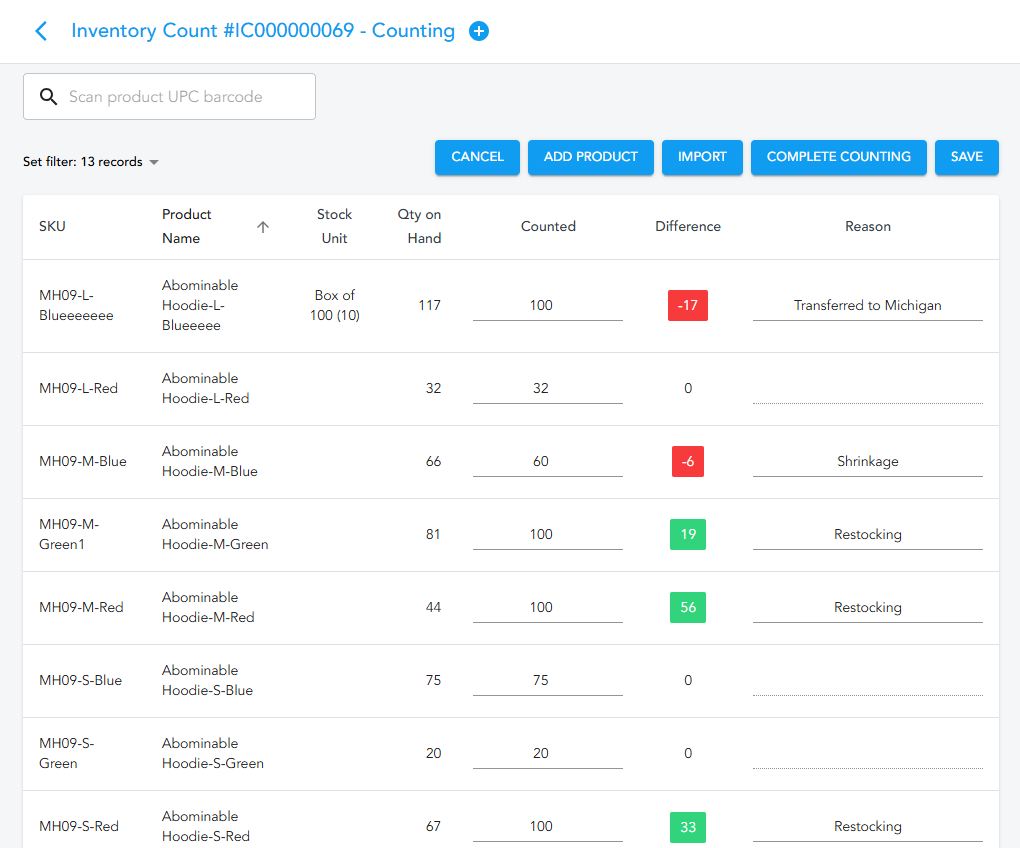Click the back arrow icon
The height and width of the screenshot is (848, 1020).
[x=41, y=31]
